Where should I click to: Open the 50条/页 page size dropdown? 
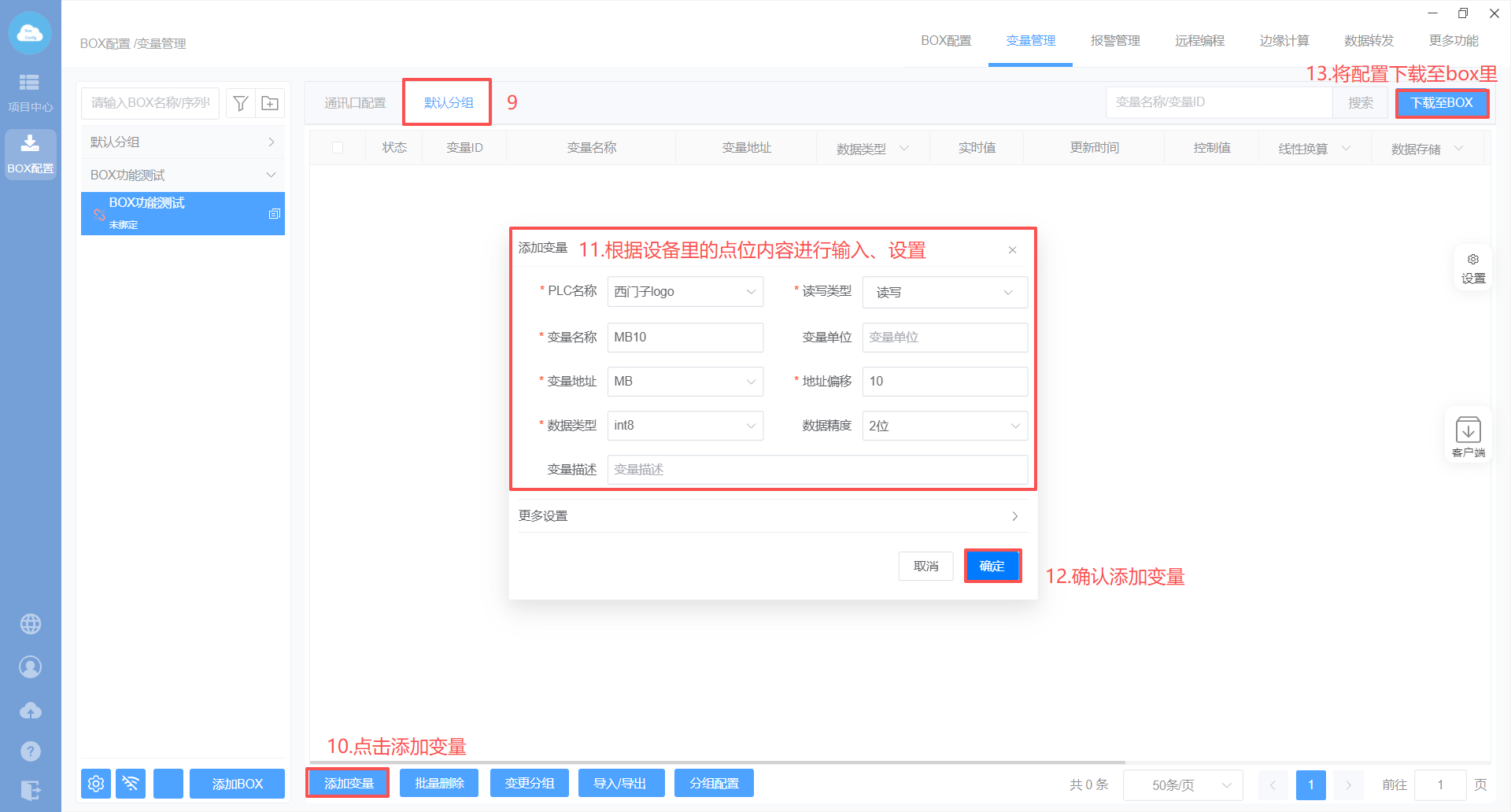point(1182,784)
